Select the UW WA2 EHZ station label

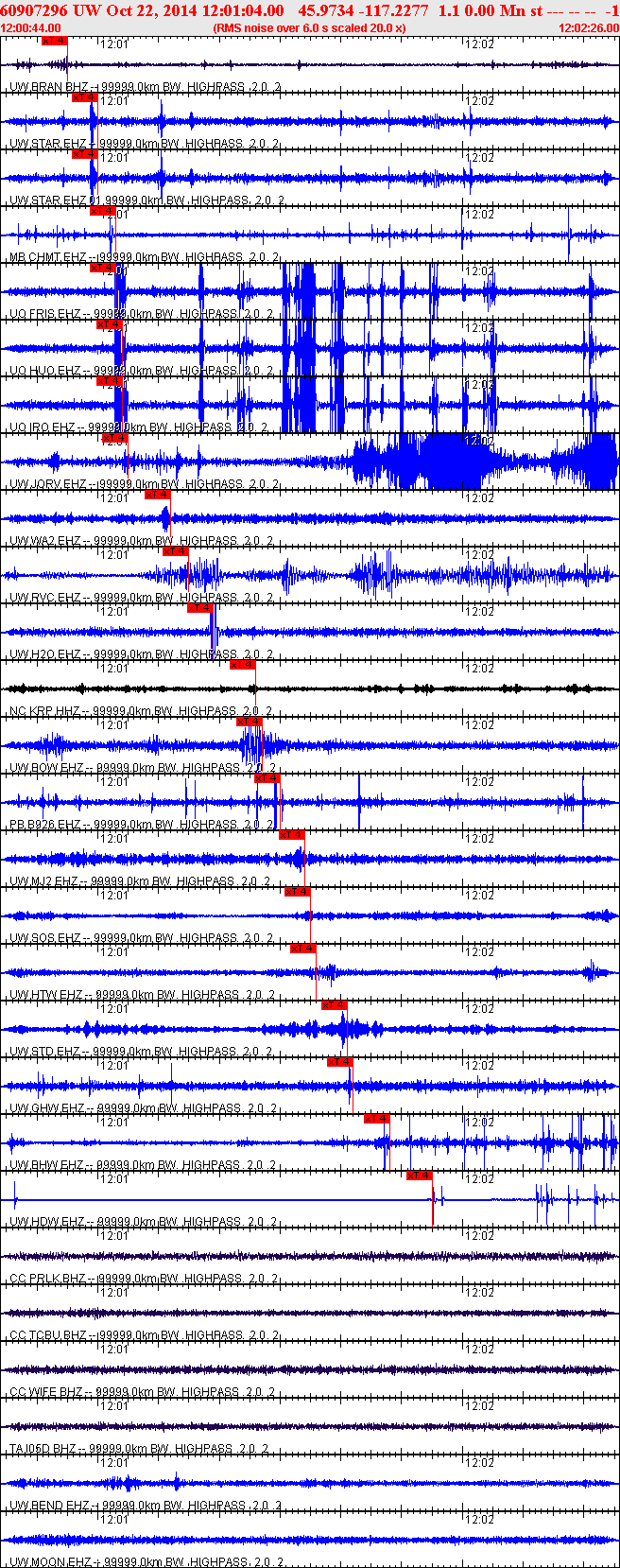point(142,541)
